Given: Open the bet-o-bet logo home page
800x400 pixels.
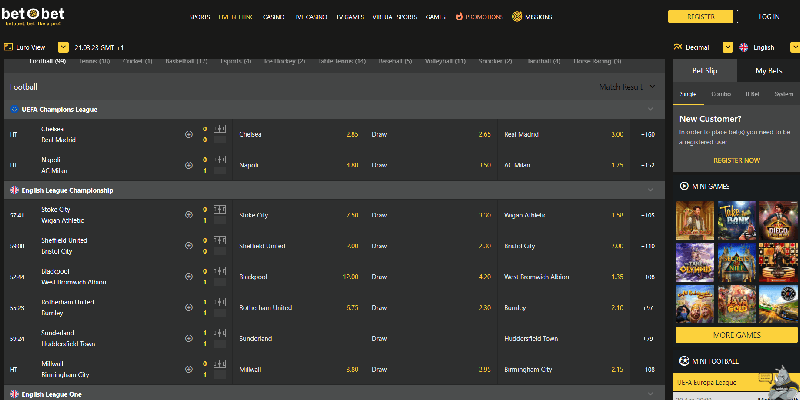Looking at the screenshot, I should (x=33, y=16).
